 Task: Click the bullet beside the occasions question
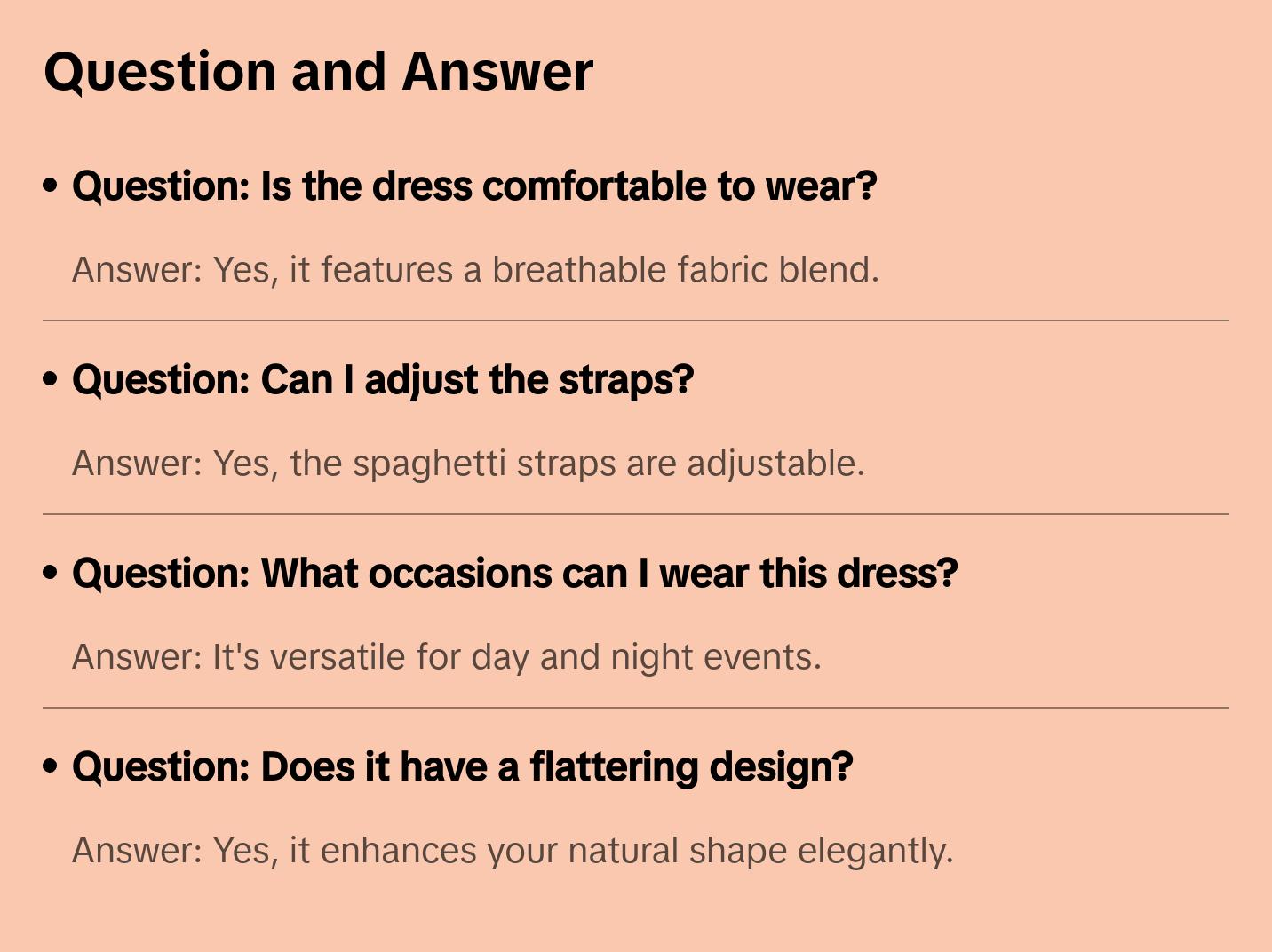point(51,573)
